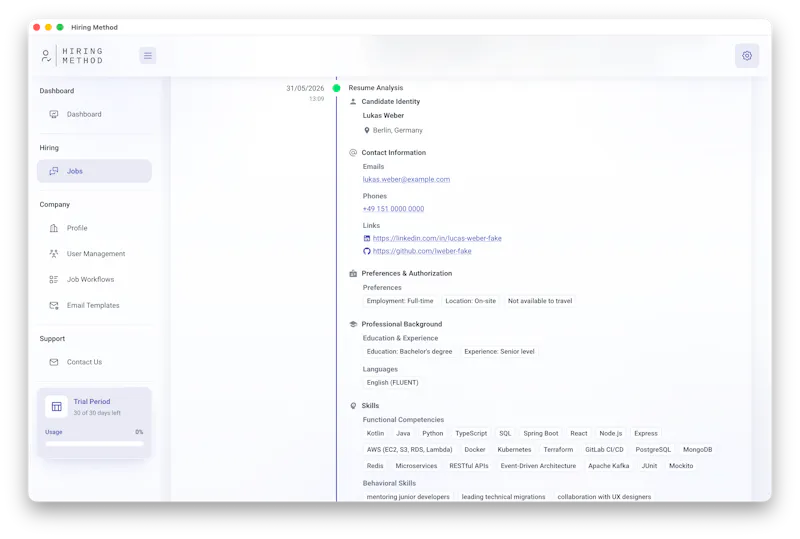Click the Terraform skill tag
800x539 pixels.
pyautogui.click(x=558, y=450)
